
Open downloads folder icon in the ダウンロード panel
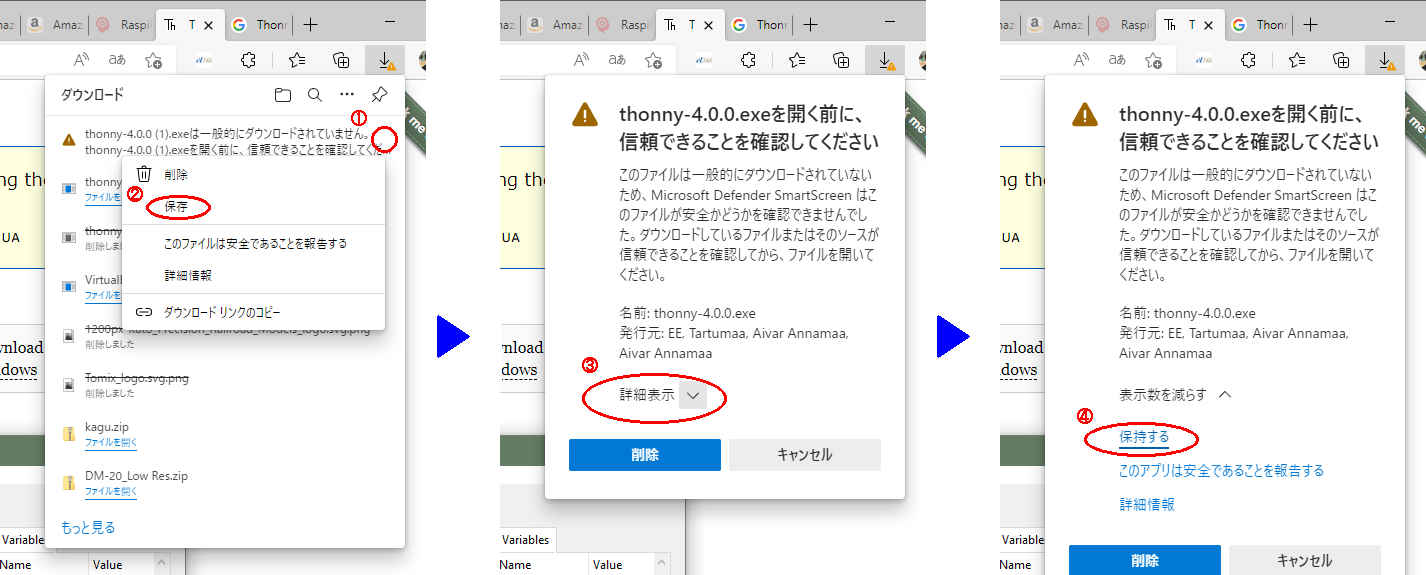tap(283, 95)
